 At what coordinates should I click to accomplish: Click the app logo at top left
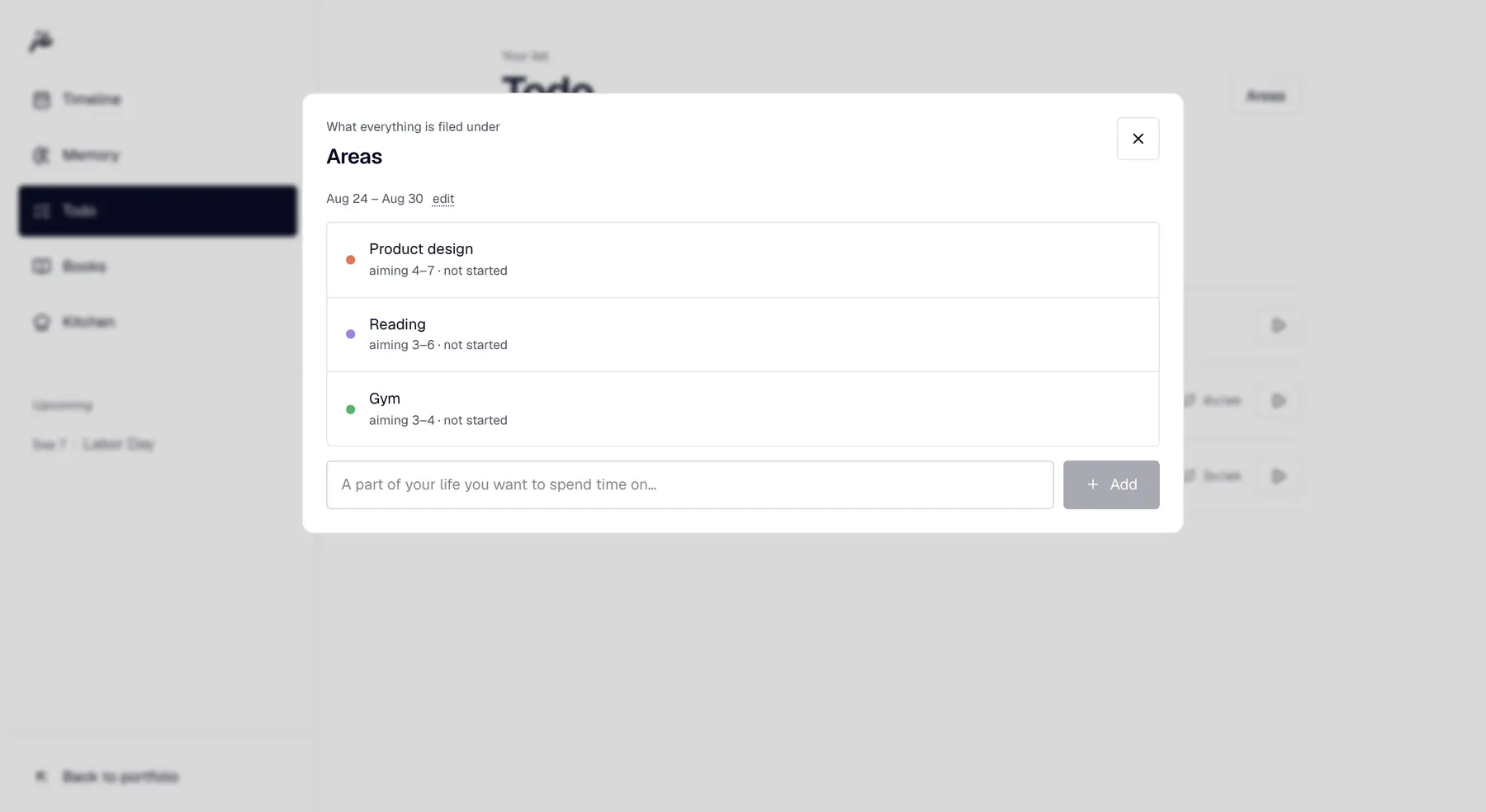pyautogui.click(x=40, y=40)
